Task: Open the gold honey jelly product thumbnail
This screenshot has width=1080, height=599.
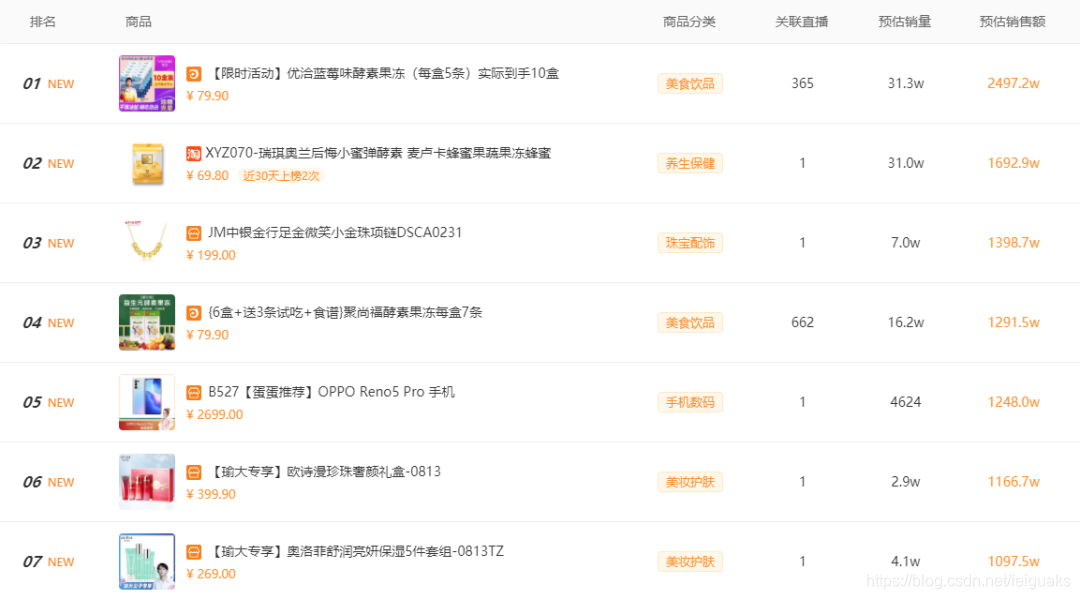Action: 147,163
